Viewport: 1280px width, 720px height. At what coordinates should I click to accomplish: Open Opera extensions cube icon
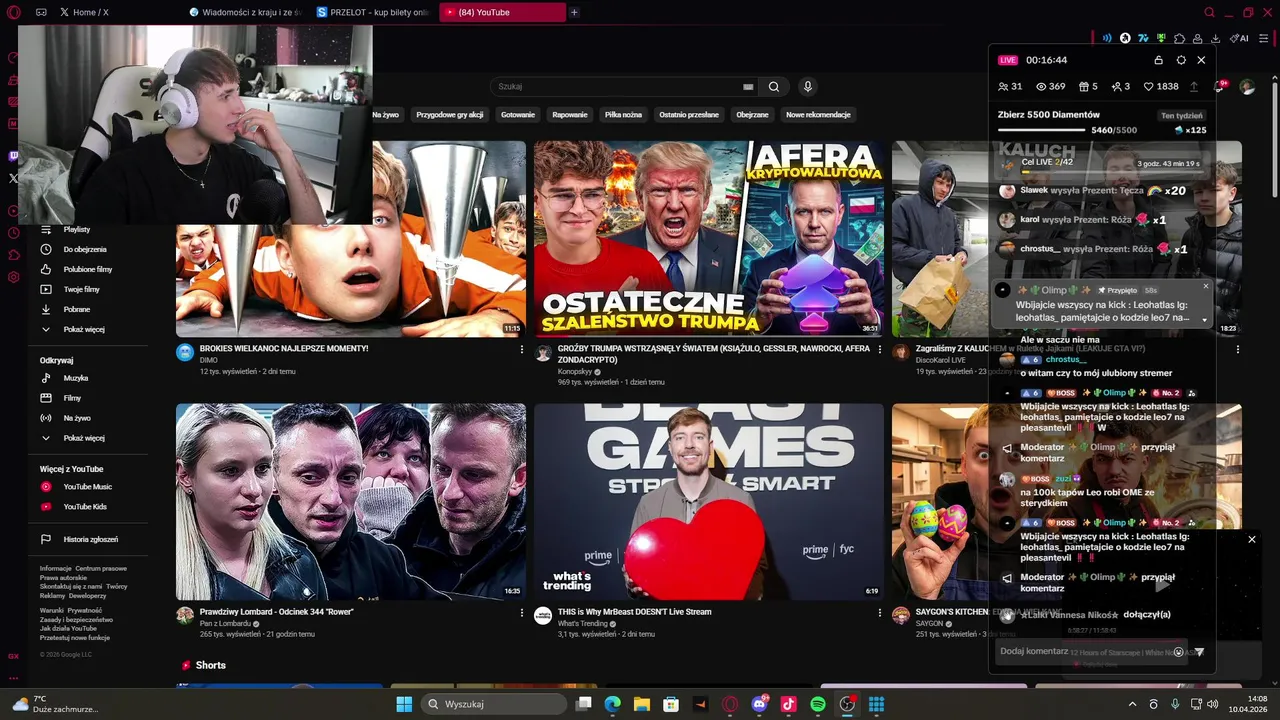(1179, 38)
